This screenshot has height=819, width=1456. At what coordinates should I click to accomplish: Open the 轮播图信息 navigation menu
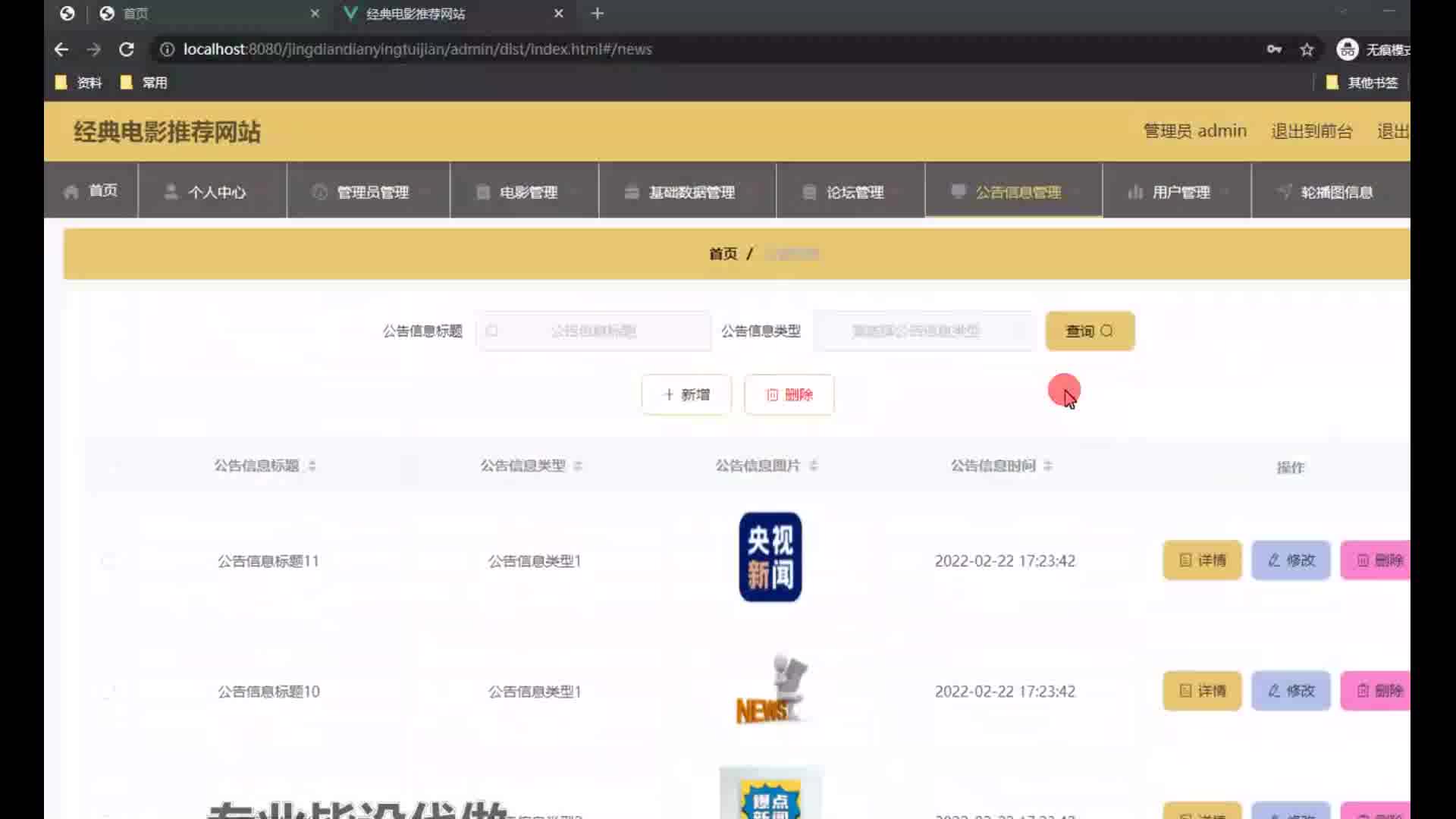[1331, 192]
